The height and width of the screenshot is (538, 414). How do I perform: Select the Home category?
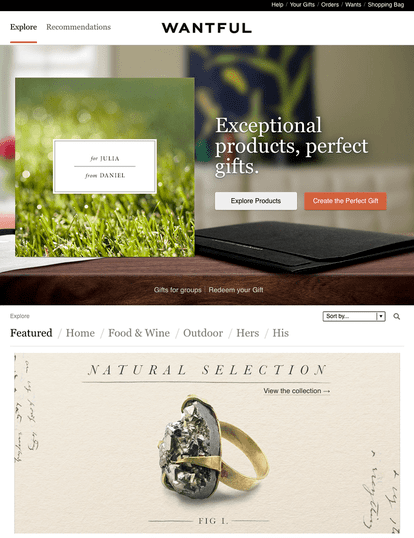click(x=80, y=333)
